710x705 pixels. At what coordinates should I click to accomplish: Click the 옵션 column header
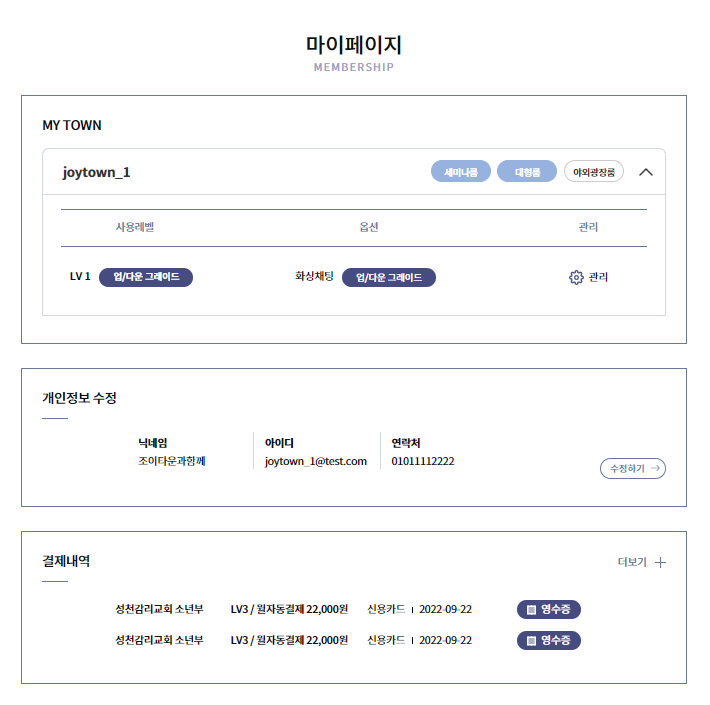click(369, 228)
